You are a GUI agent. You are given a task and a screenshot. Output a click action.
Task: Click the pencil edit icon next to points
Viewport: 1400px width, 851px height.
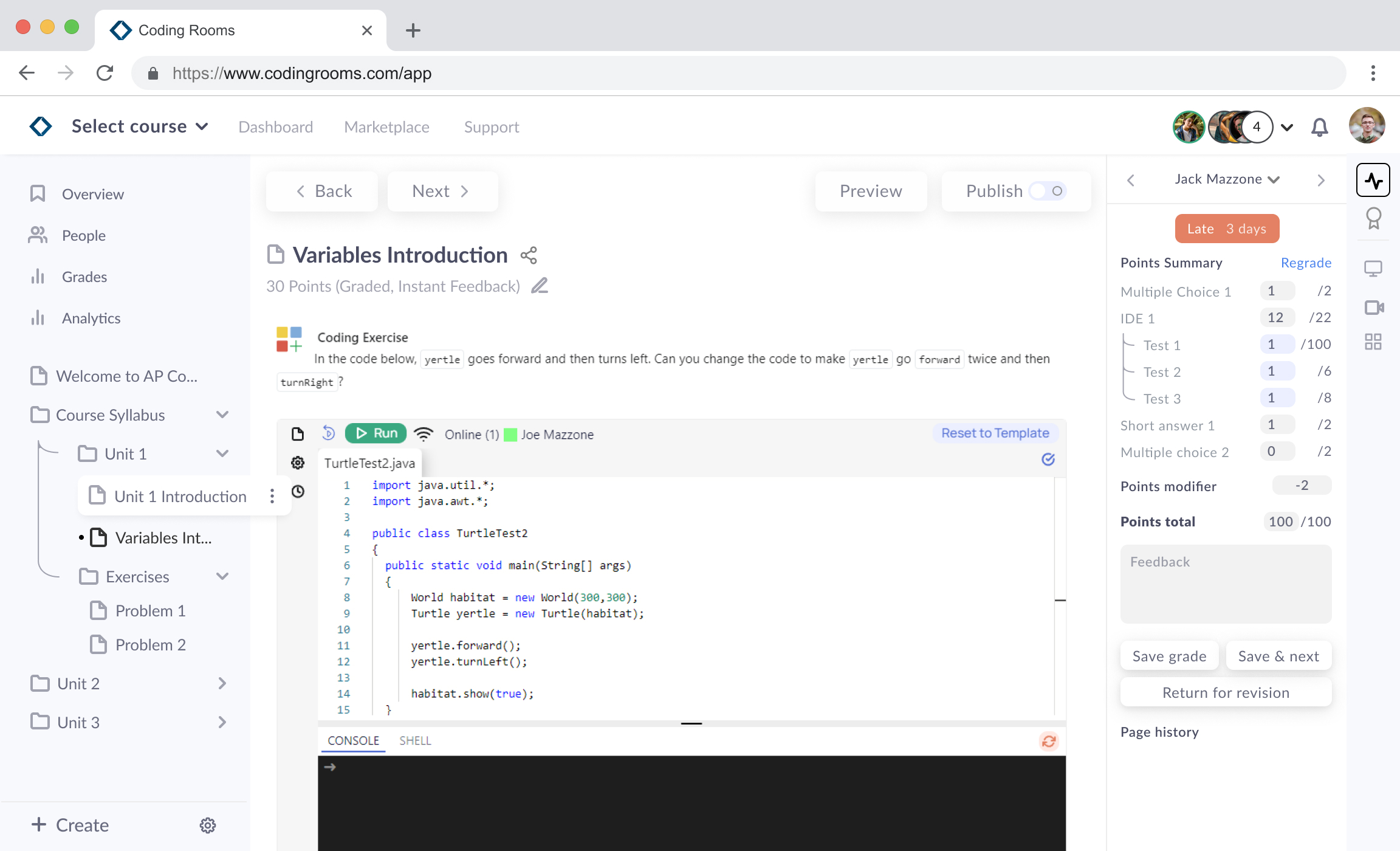click(539, 286)
